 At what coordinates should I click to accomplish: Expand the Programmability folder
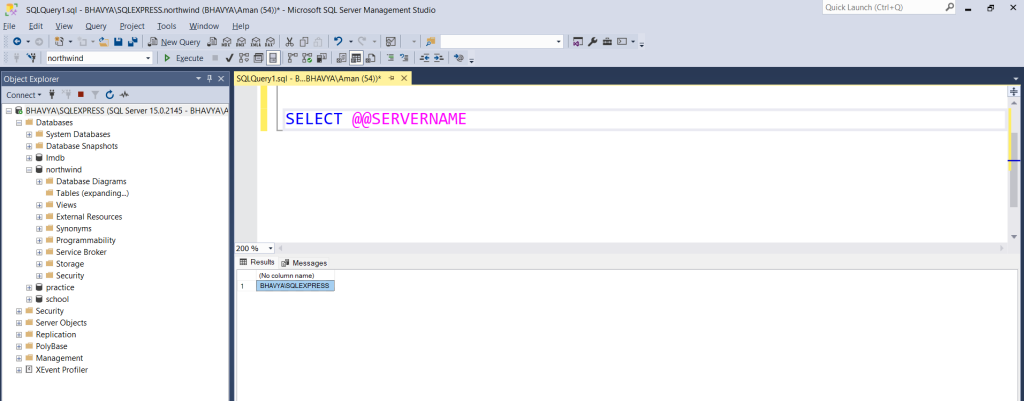pyautogui.click(x=39, y=240)
